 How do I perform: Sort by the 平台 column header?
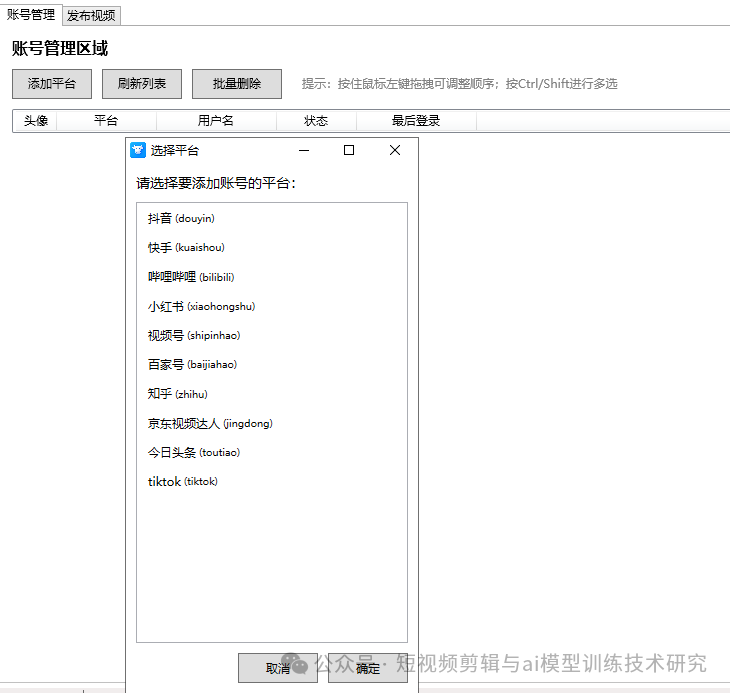click(106, 121)
